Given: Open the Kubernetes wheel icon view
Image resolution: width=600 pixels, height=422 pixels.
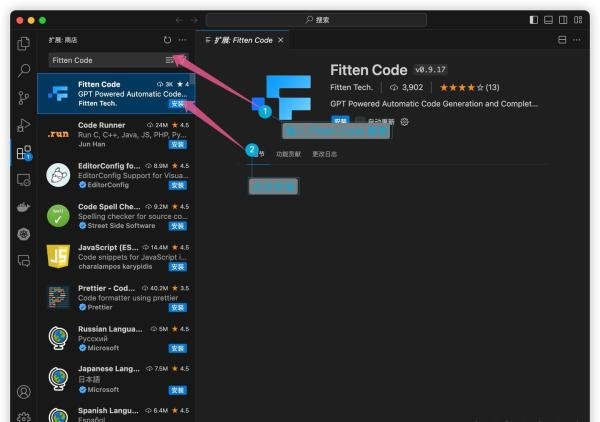Looking at the screenshot, I should pyautogui.click(x=24, y=234).
